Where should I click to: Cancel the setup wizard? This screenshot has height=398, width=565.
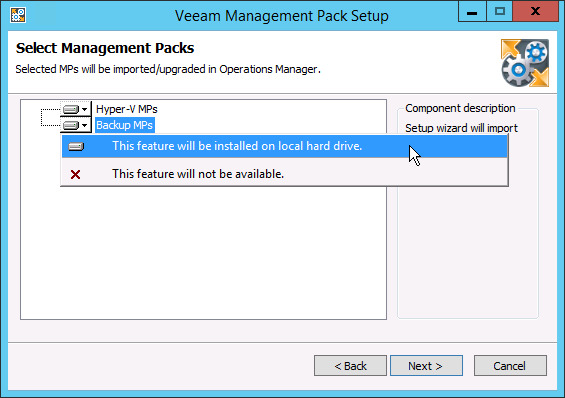510,366
